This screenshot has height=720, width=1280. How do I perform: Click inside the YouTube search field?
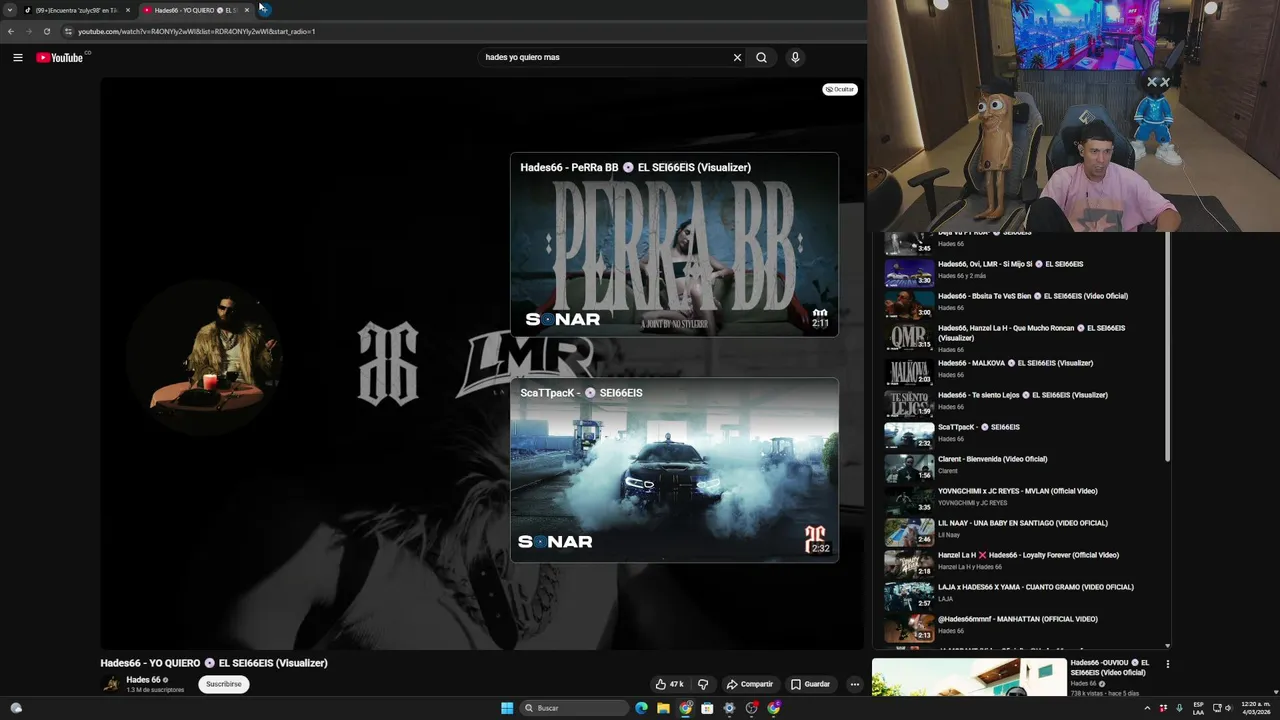click(605, 58)
